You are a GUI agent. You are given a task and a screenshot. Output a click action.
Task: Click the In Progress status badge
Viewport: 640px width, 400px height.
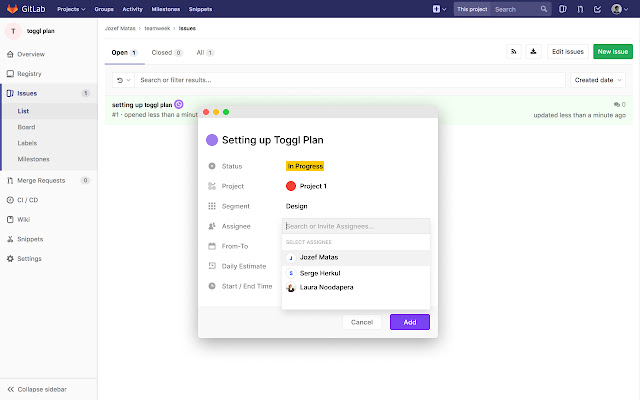(305, 166)
